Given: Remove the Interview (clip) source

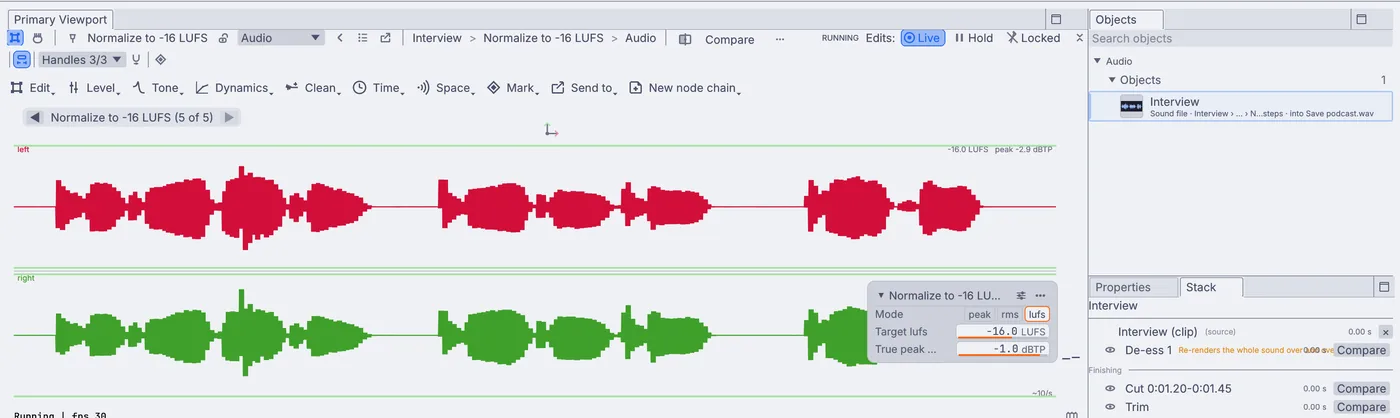Looking at the screenshot, I should (x=1385, y=332).
